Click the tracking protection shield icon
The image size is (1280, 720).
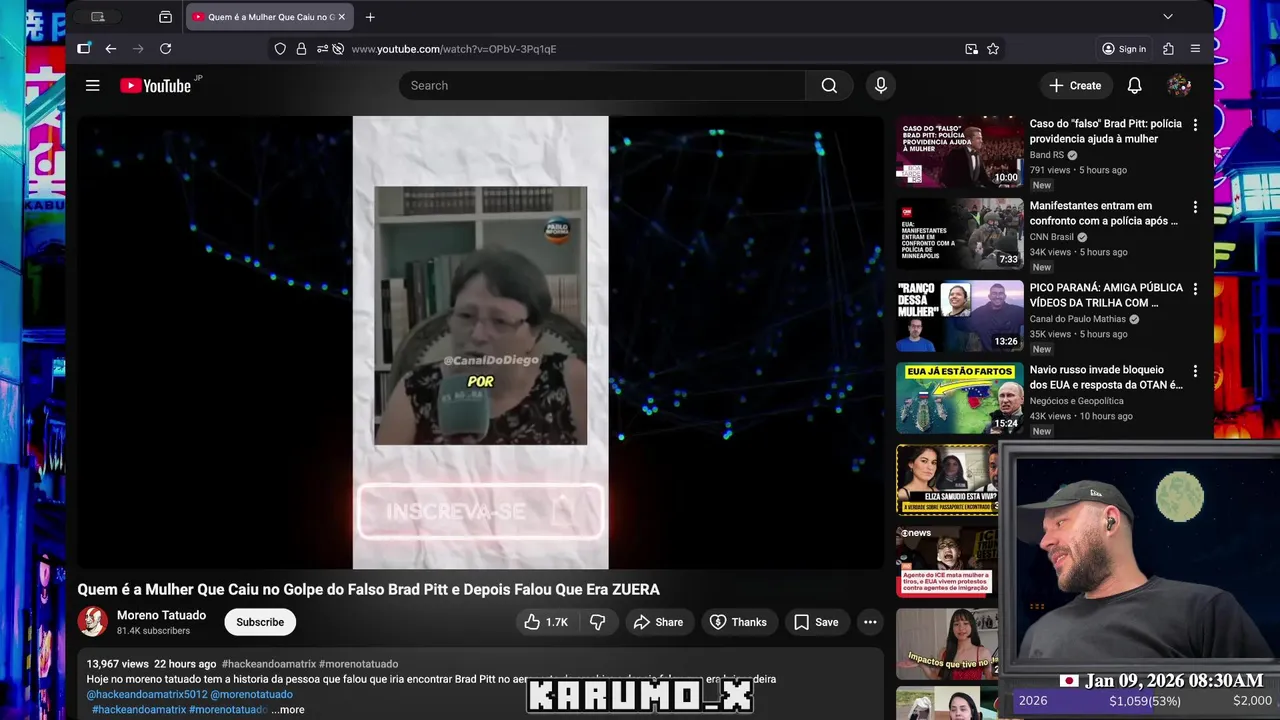tap(280, 49)
